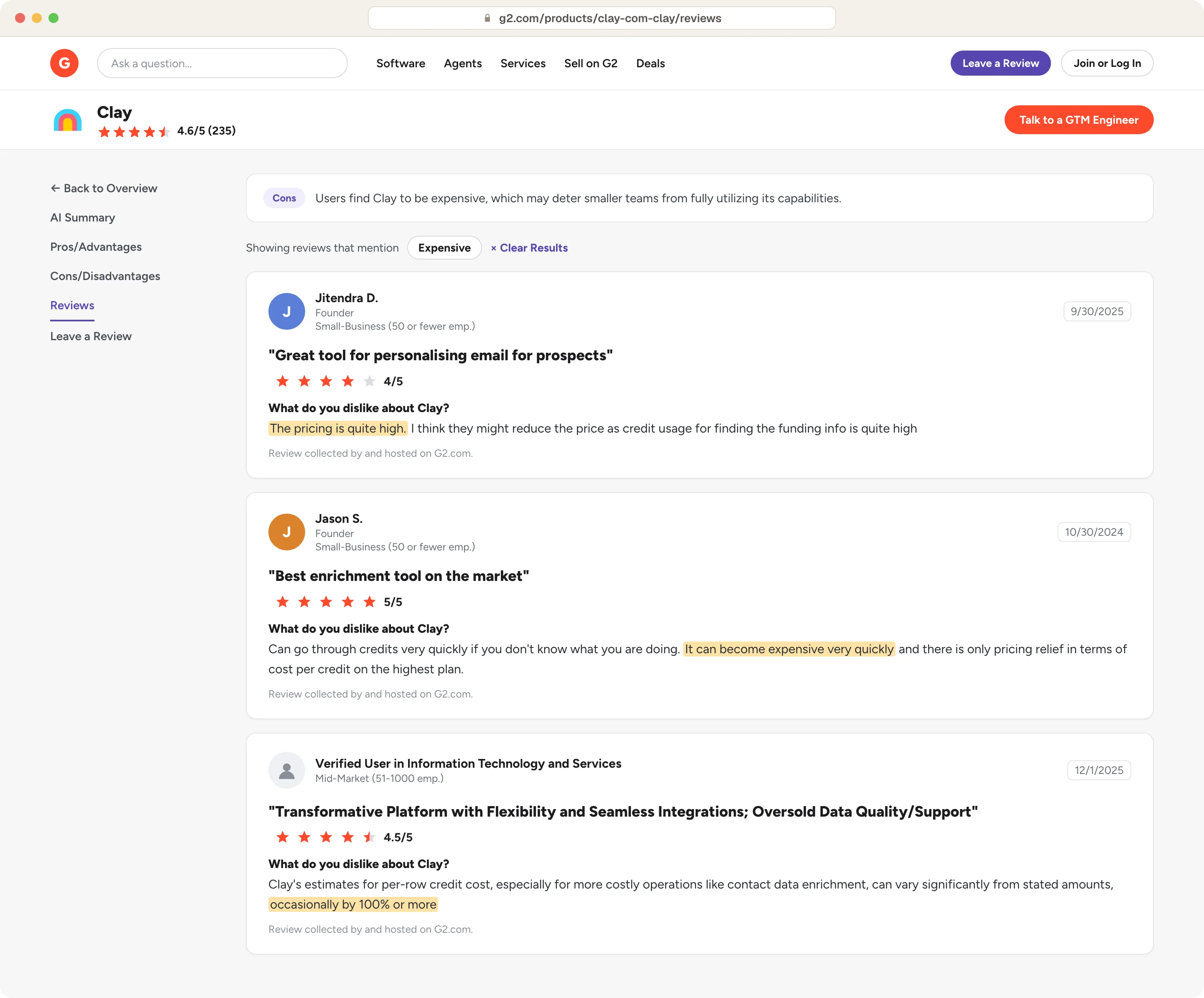The height and width of the screenshot is (998, 1204).
Task: Open Leave a Review in sidebar
Action: click(x=91, y=336)
